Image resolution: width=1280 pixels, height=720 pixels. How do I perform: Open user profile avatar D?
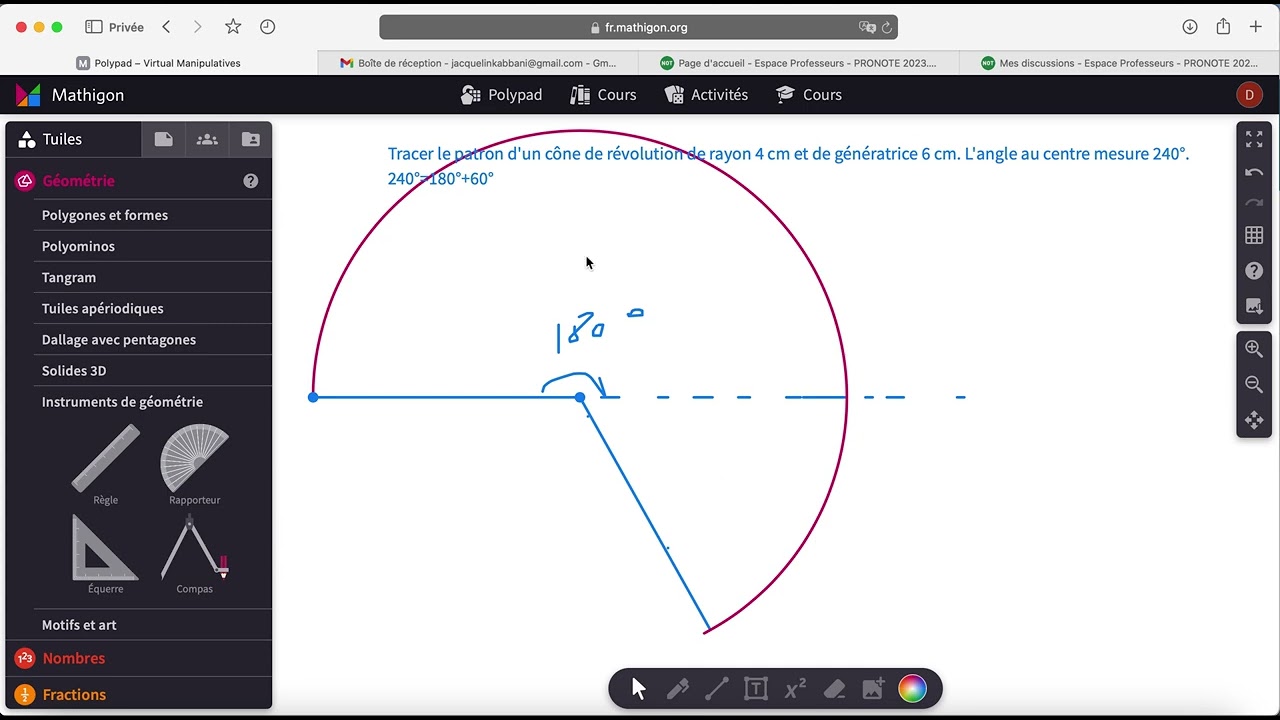(x=1249, y=95)
